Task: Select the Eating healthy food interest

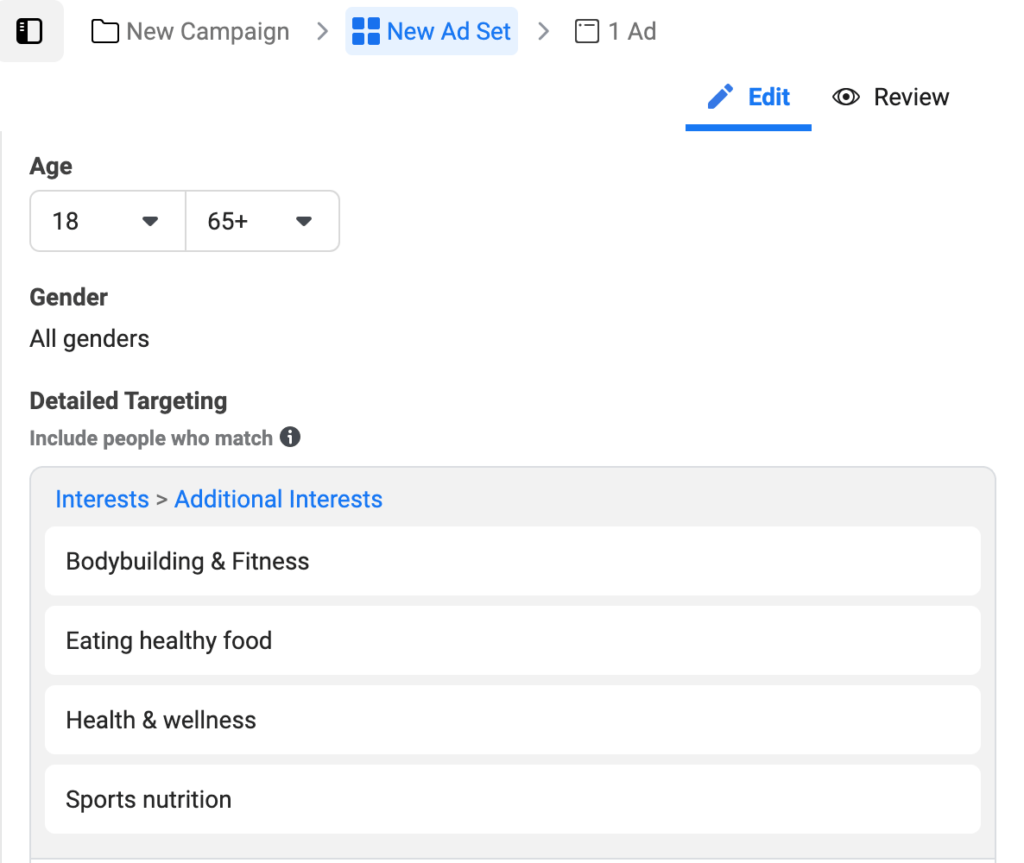Action: (x=512, y=640)
